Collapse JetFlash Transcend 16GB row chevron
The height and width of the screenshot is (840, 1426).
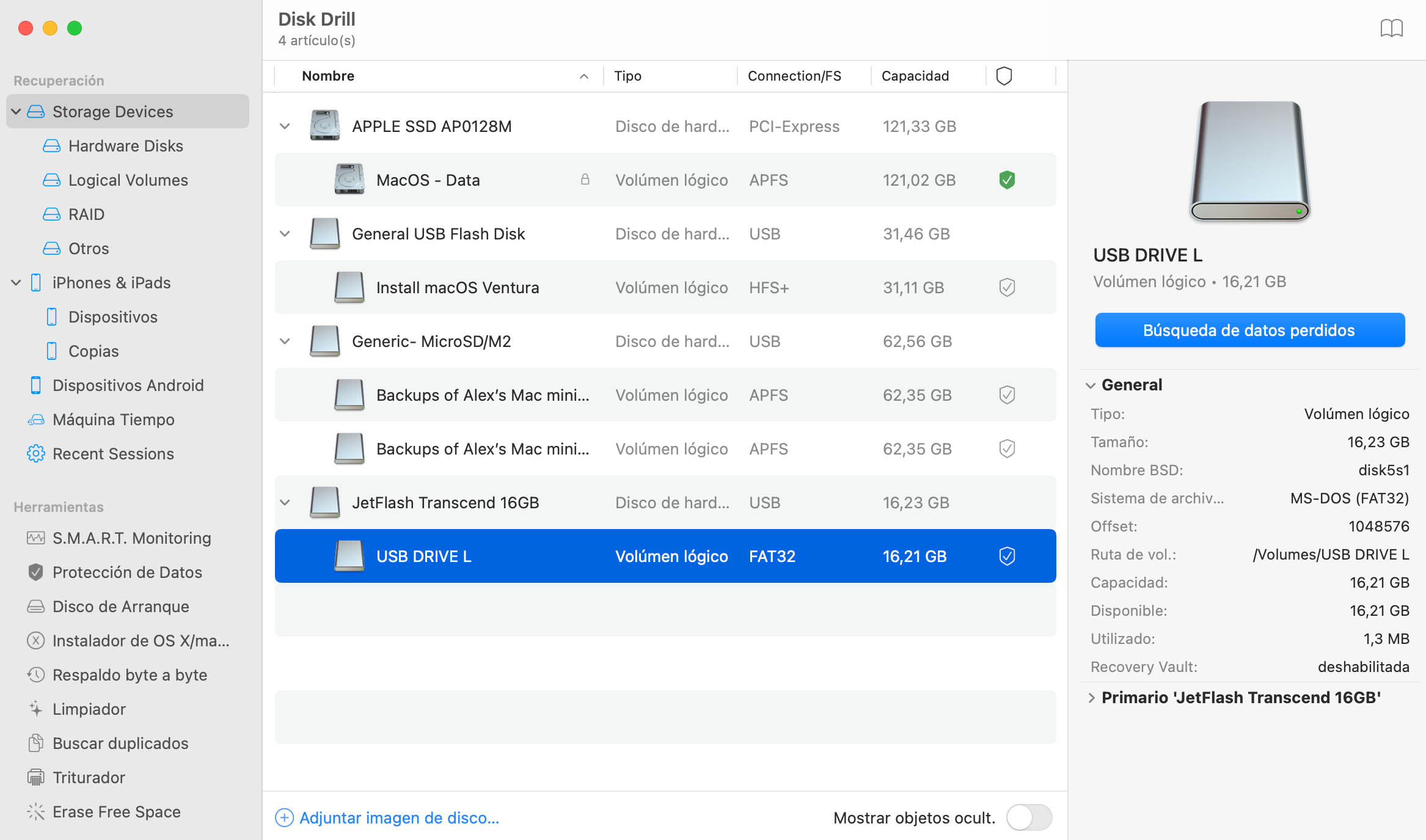285,502
